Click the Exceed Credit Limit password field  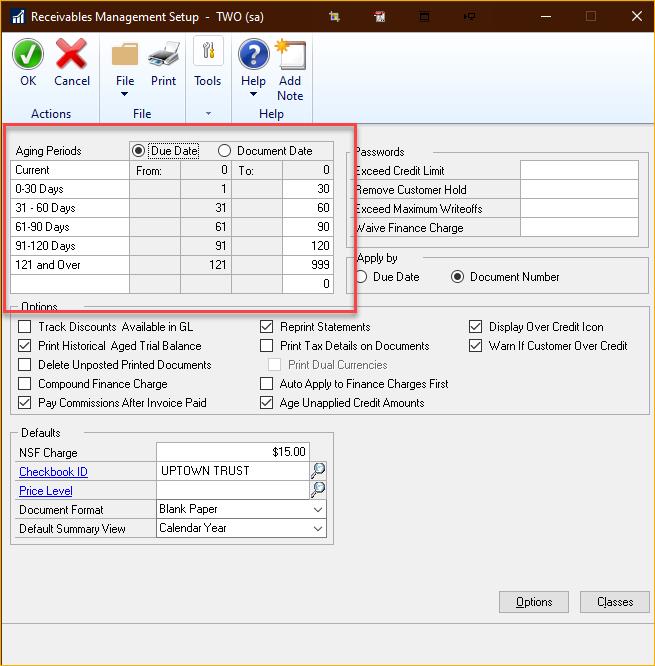tap(579, 170)
